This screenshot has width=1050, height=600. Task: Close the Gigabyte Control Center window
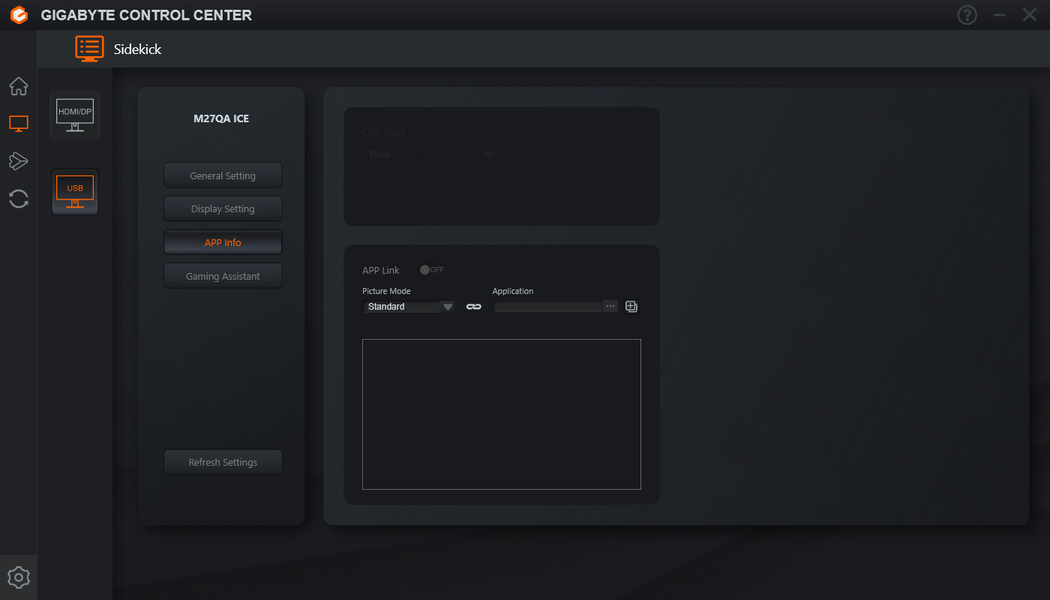[x=1029, y=15]
